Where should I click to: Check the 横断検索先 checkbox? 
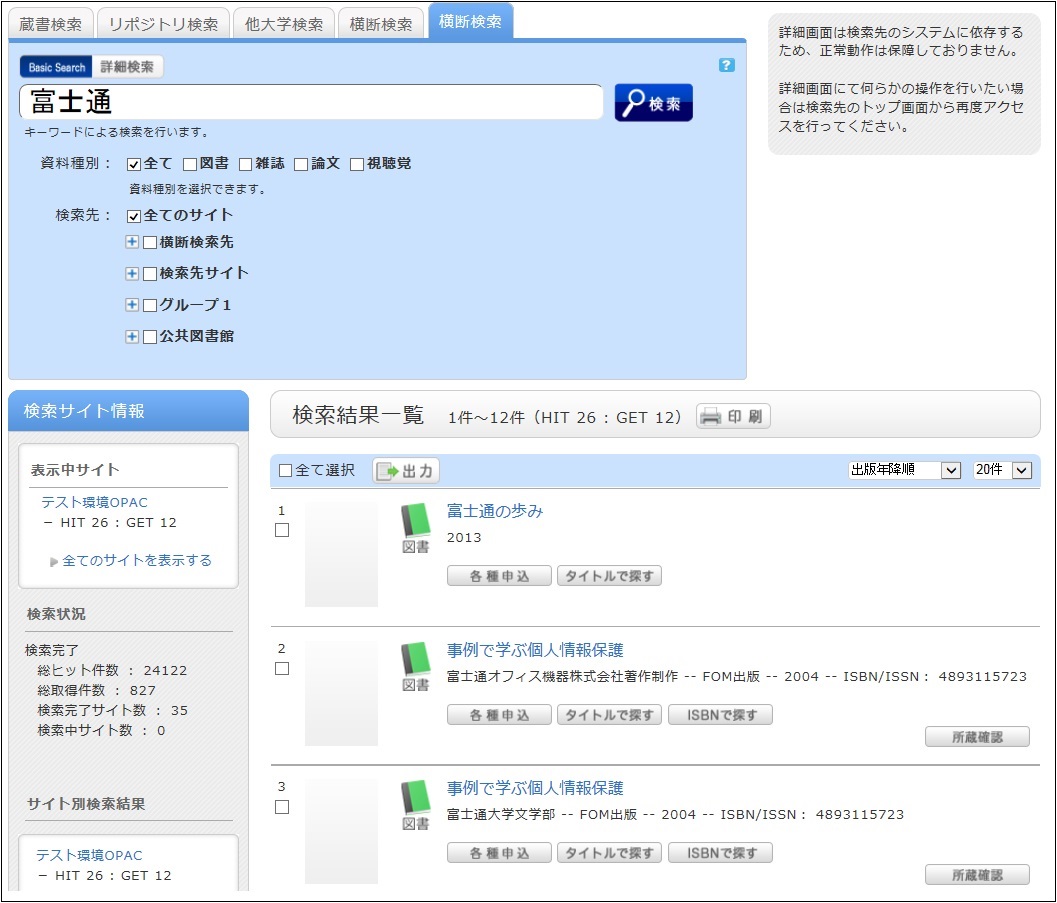tap(150, 243)
